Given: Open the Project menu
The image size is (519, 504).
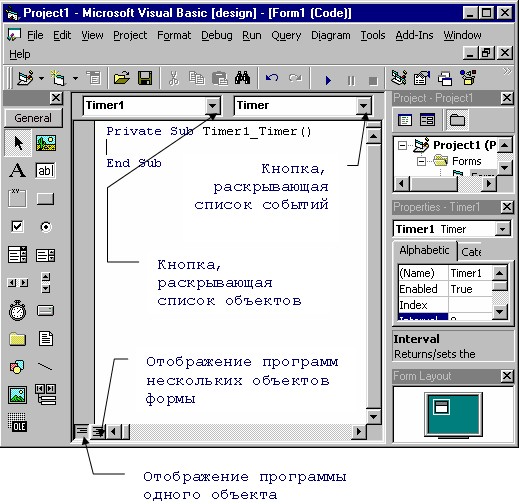Looking at the screenshot, I should [130, 36].
